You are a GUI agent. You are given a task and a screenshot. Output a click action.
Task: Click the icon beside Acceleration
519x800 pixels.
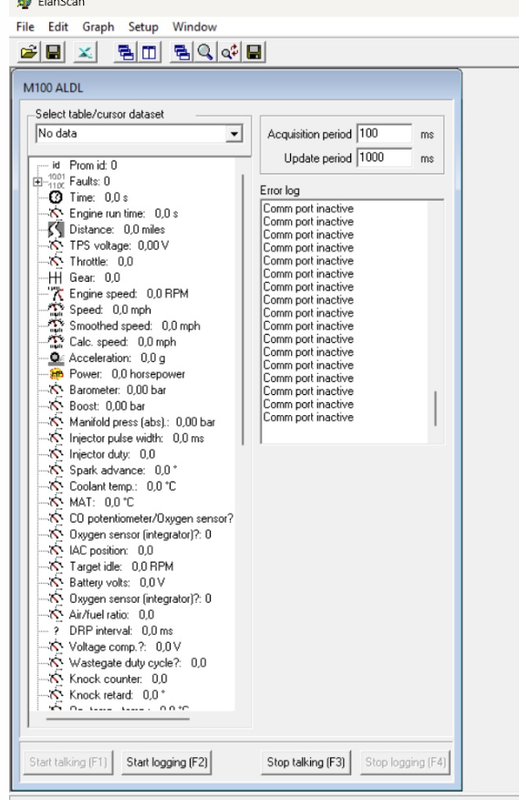pos(56,358)
